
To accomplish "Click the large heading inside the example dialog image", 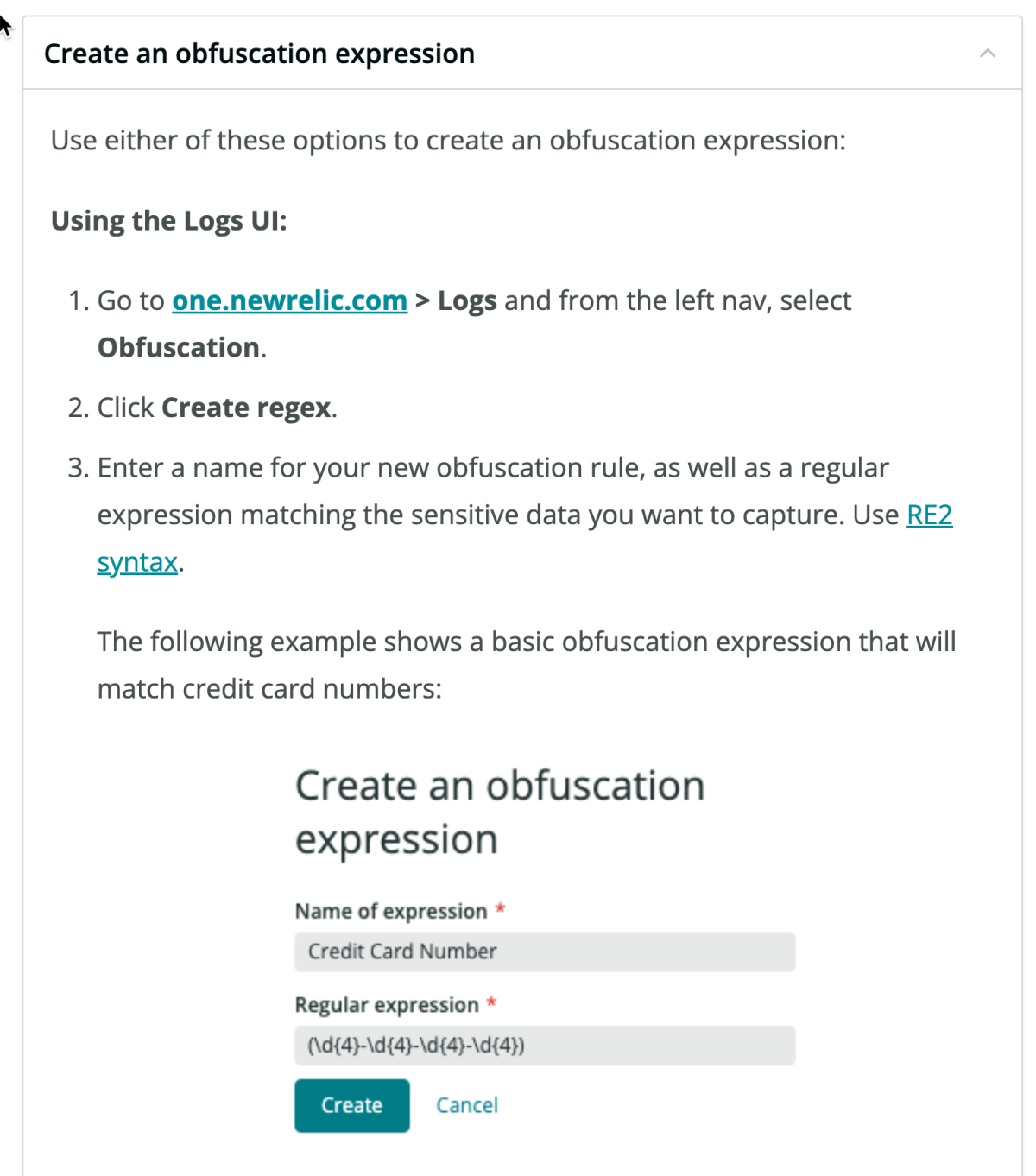I will point(499,812).
